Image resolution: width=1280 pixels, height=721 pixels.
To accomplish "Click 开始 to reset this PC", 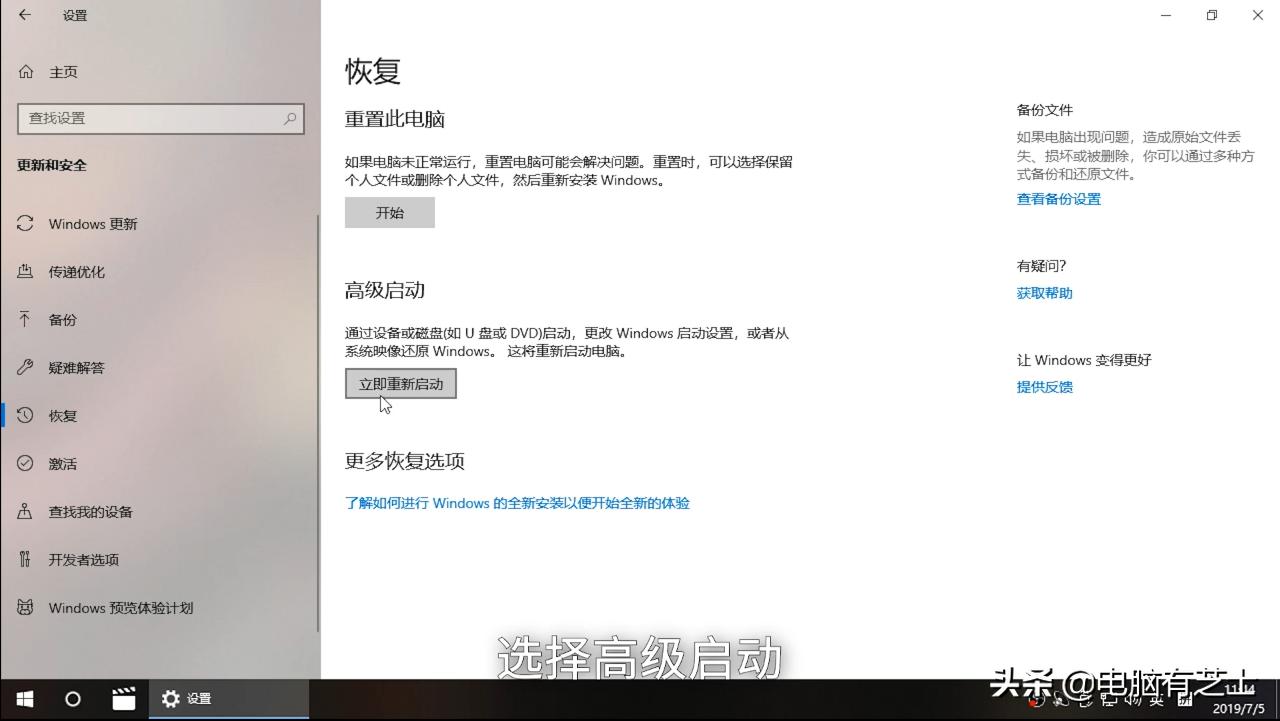I will tap(389, 212).
